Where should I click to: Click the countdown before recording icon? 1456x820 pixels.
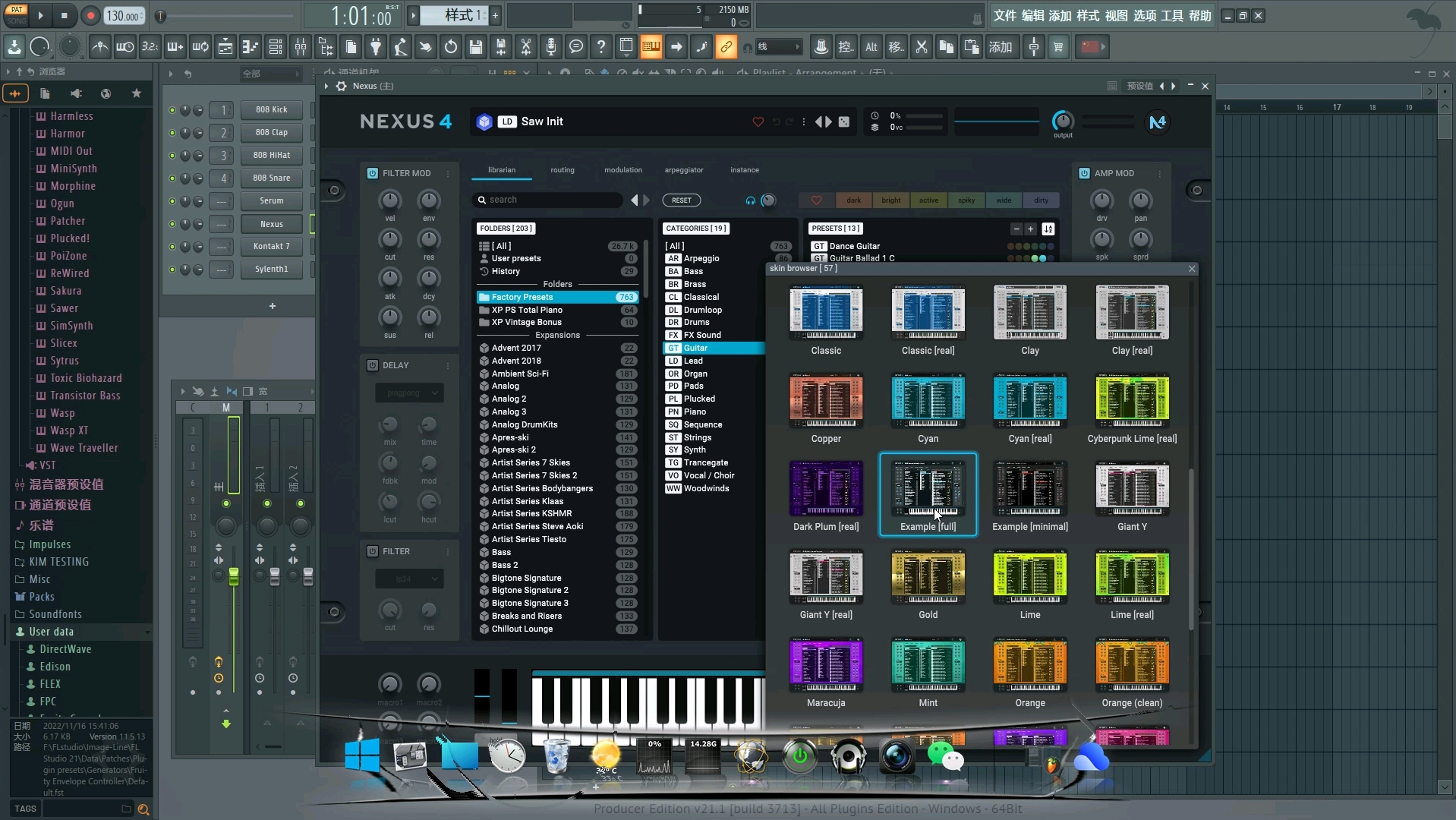(x=150, y=47)
